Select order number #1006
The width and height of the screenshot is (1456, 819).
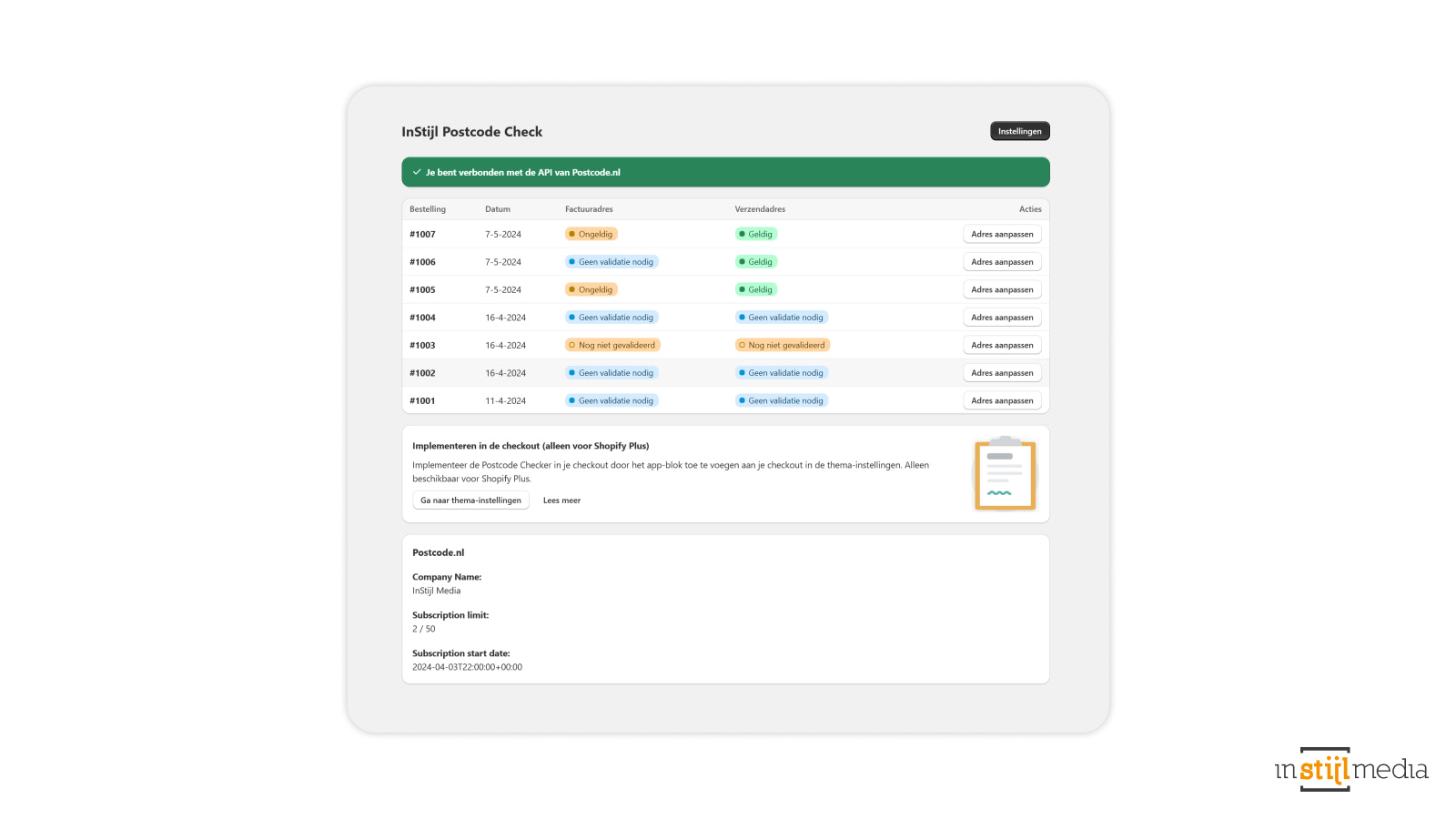point(422,262)
